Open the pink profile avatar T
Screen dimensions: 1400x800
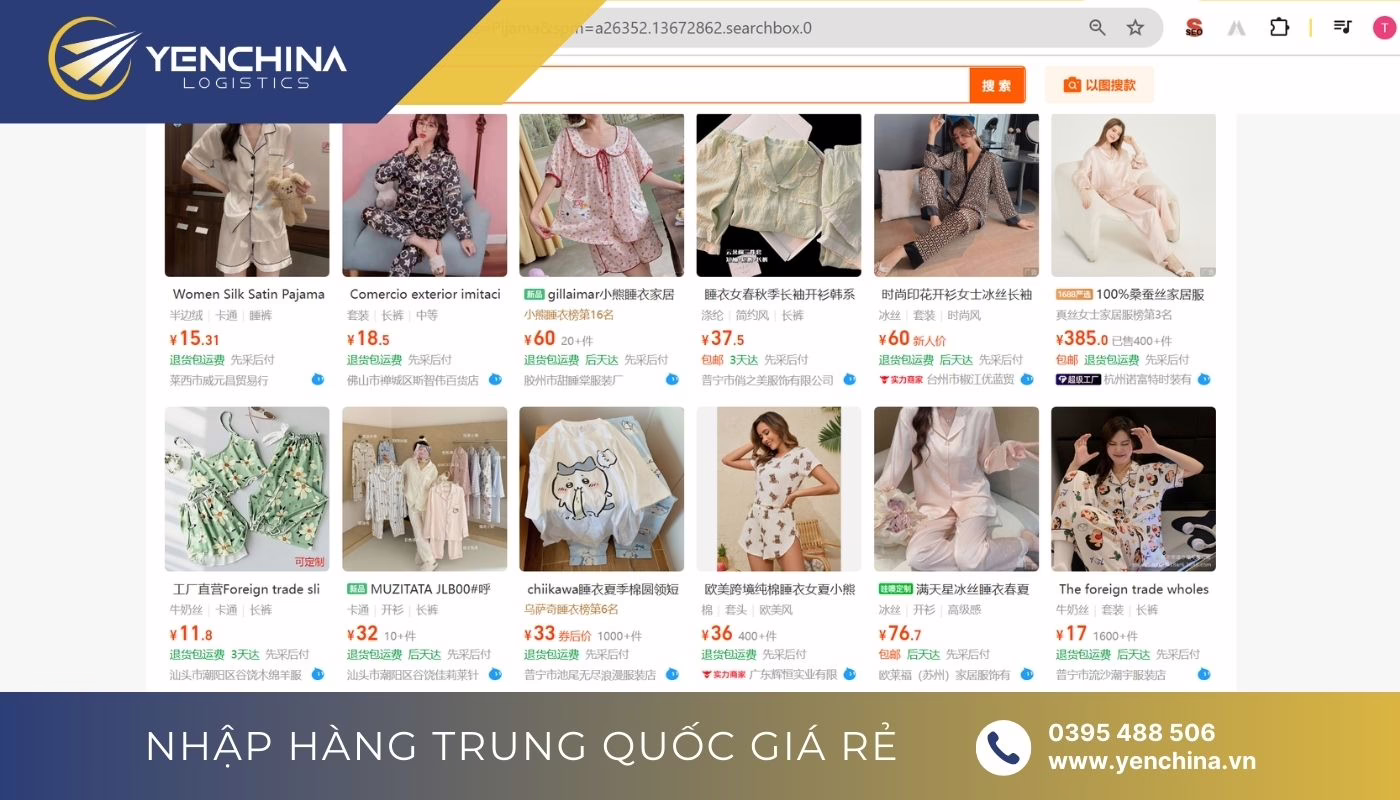tap(1384, 27)
